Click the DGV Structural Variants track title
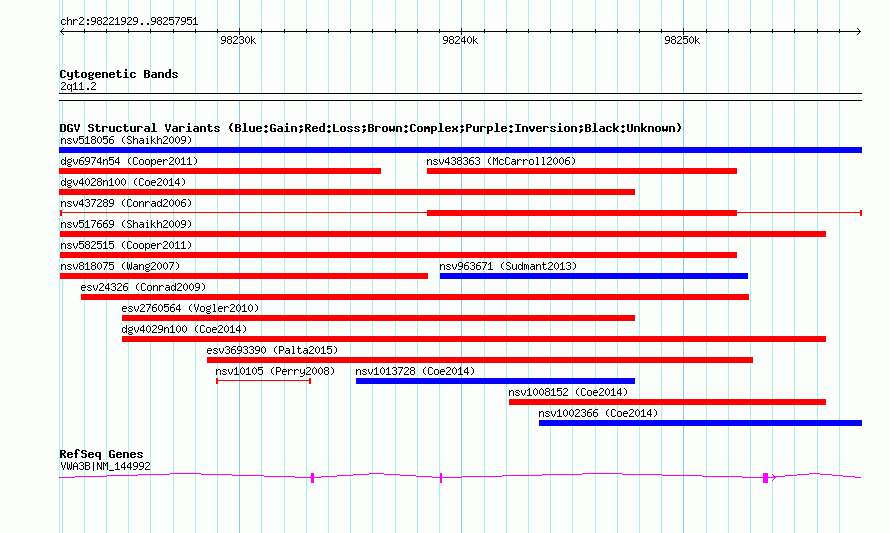 [x=371, y=128]
